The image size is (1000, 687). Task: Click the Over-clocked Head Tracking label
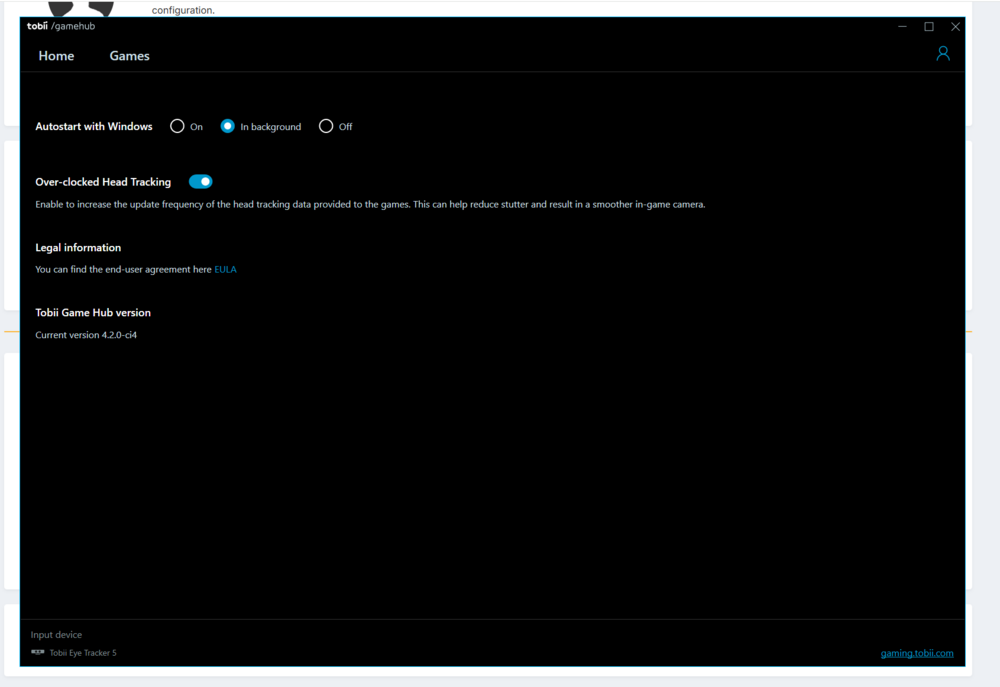click(x=103, y=182)
